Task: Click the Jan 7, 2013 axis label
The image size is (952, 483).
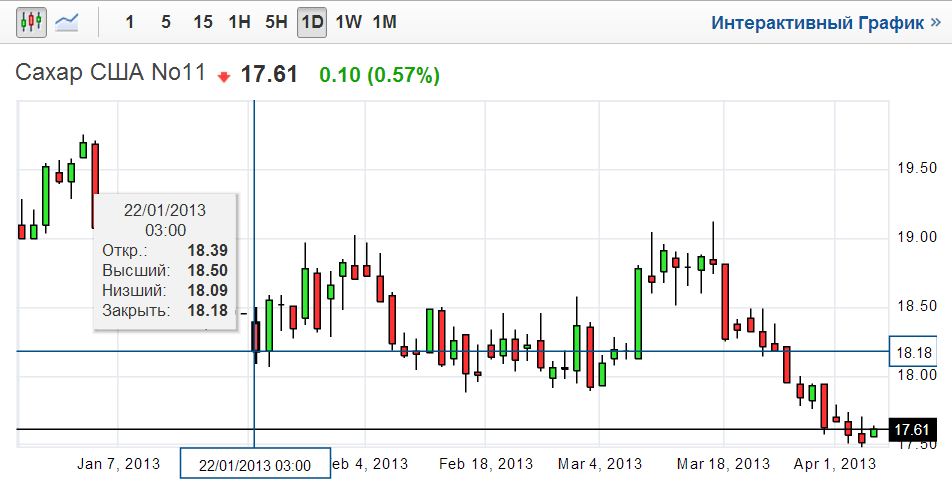Action: (118, 464)
